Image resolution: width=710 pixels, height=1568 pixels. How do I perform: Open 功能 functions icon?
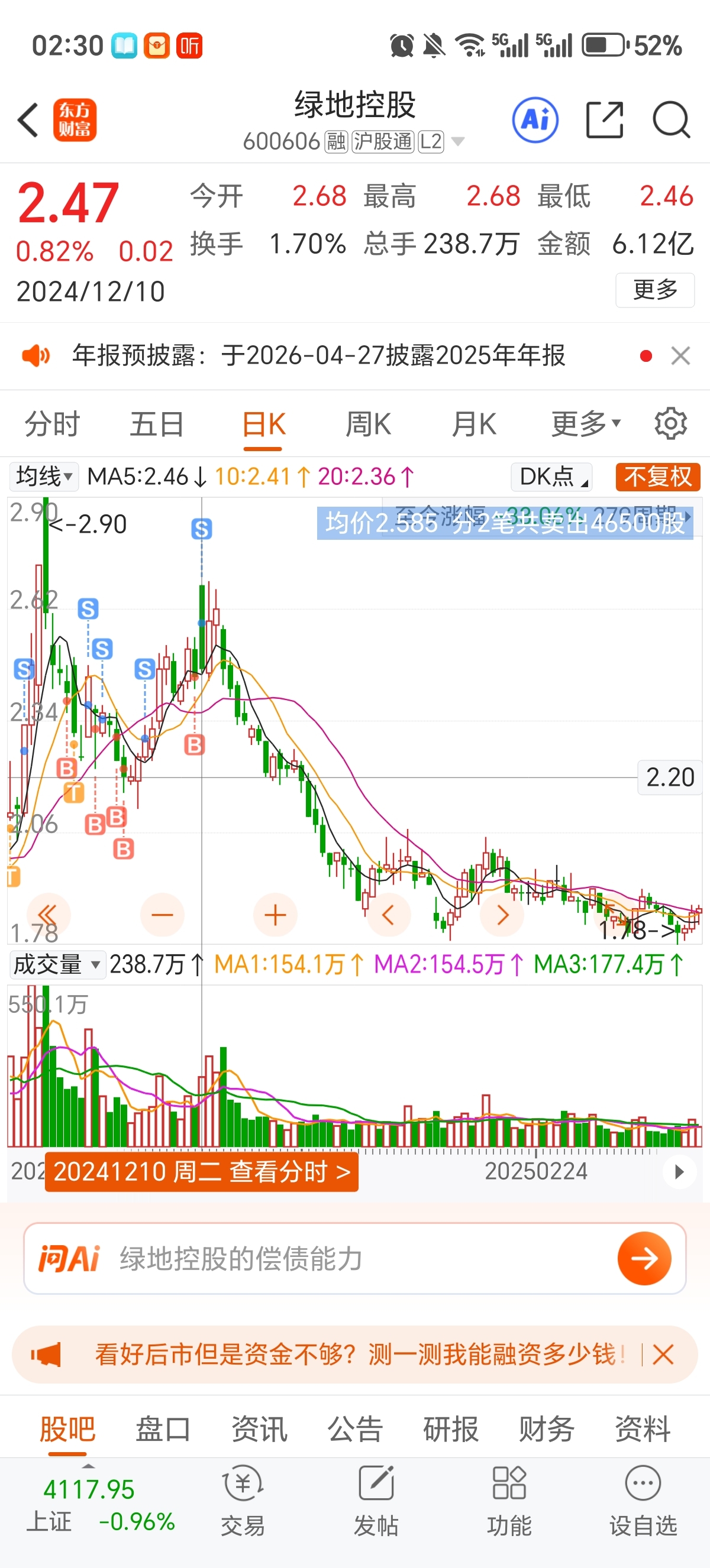509,1501
